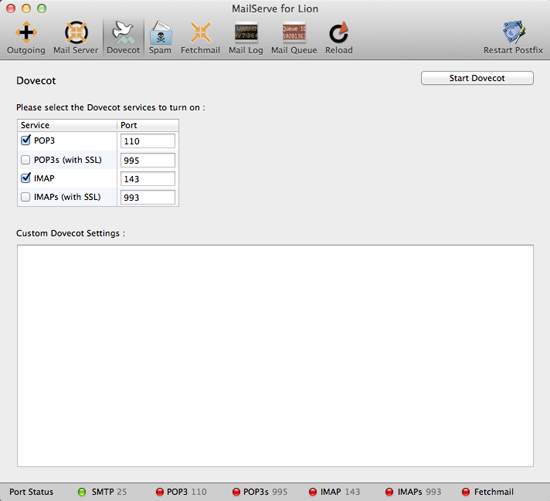Viewport: 550px width, 501px height.
Task: Close the MailServe window
Action: [11, 8]
